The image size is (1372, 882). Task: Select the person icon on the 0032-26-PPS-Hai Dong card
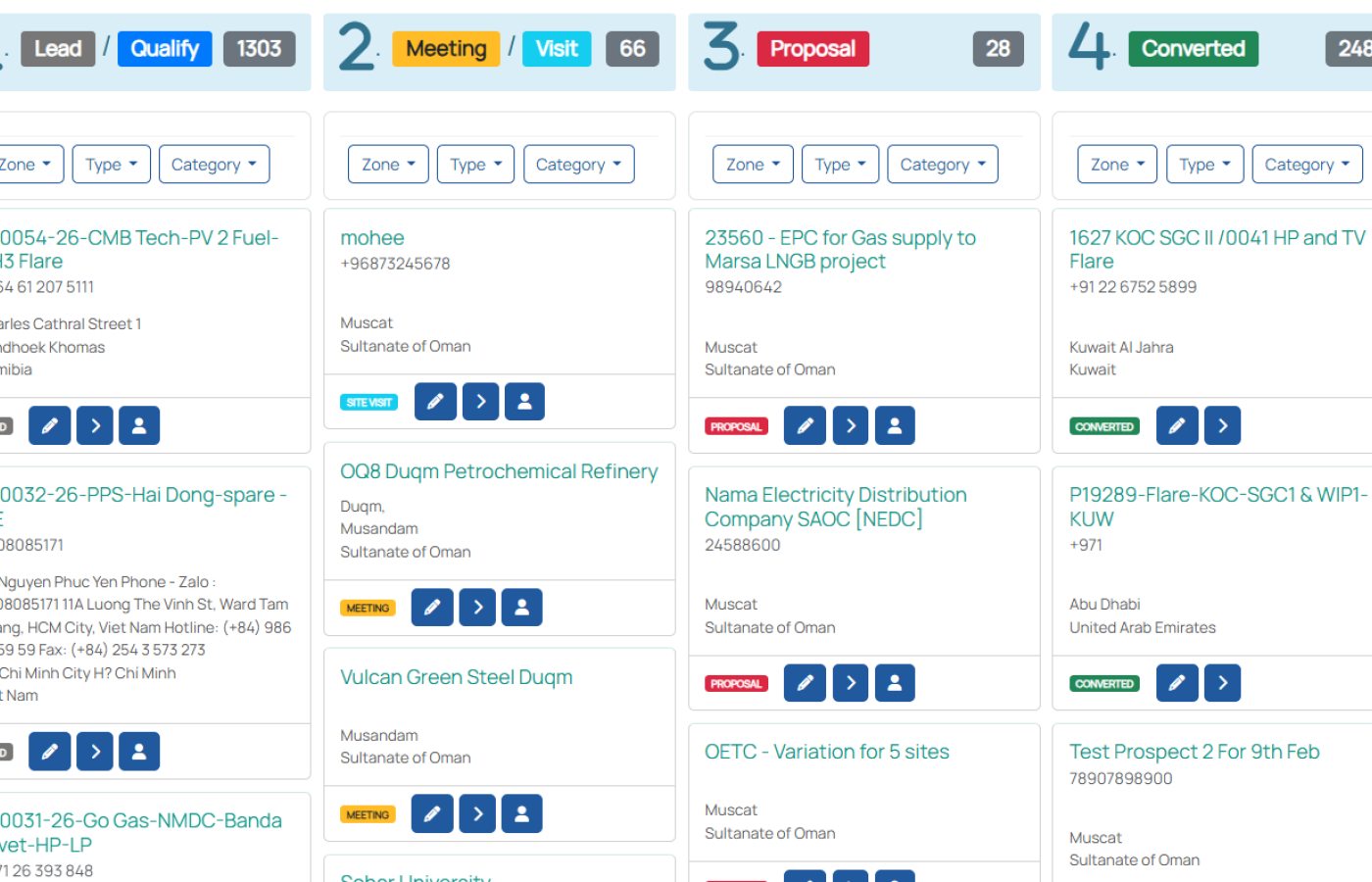pyautogui.click(x=138, y=751)
